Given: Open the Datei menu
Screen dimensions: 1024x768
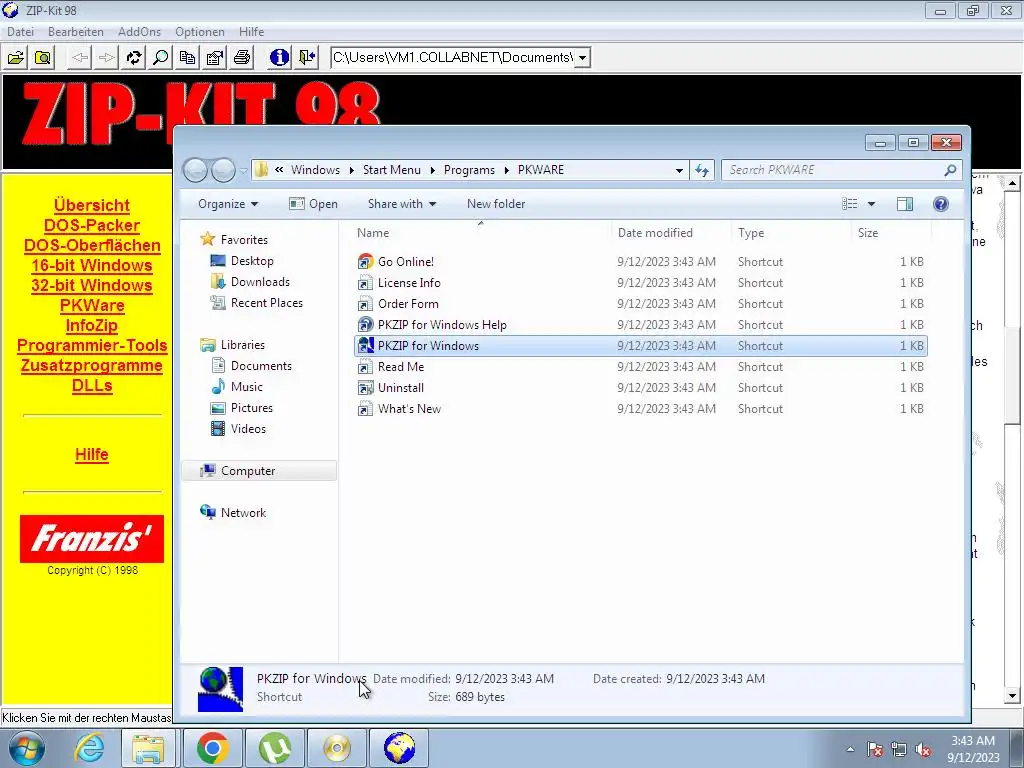Looking at the screenshot, I should click(x=20, y=31).
